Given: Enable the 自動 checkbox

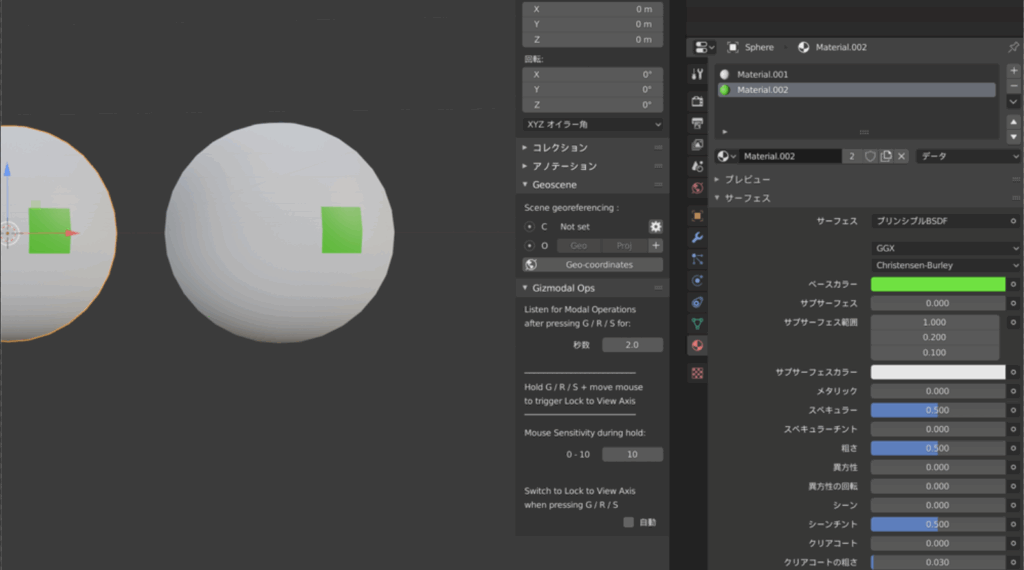Looking at the screenshot, I should coord(628,522).
